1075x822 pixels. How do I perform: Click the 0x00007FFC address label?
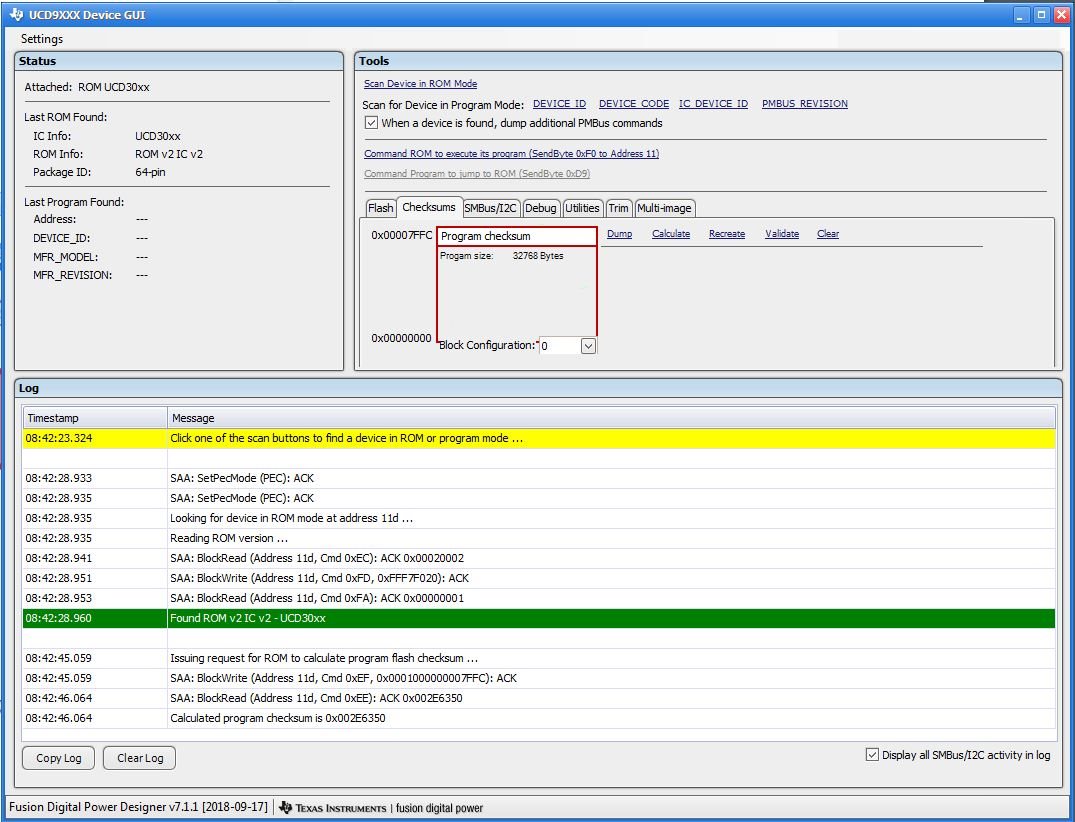click(402, 235)
